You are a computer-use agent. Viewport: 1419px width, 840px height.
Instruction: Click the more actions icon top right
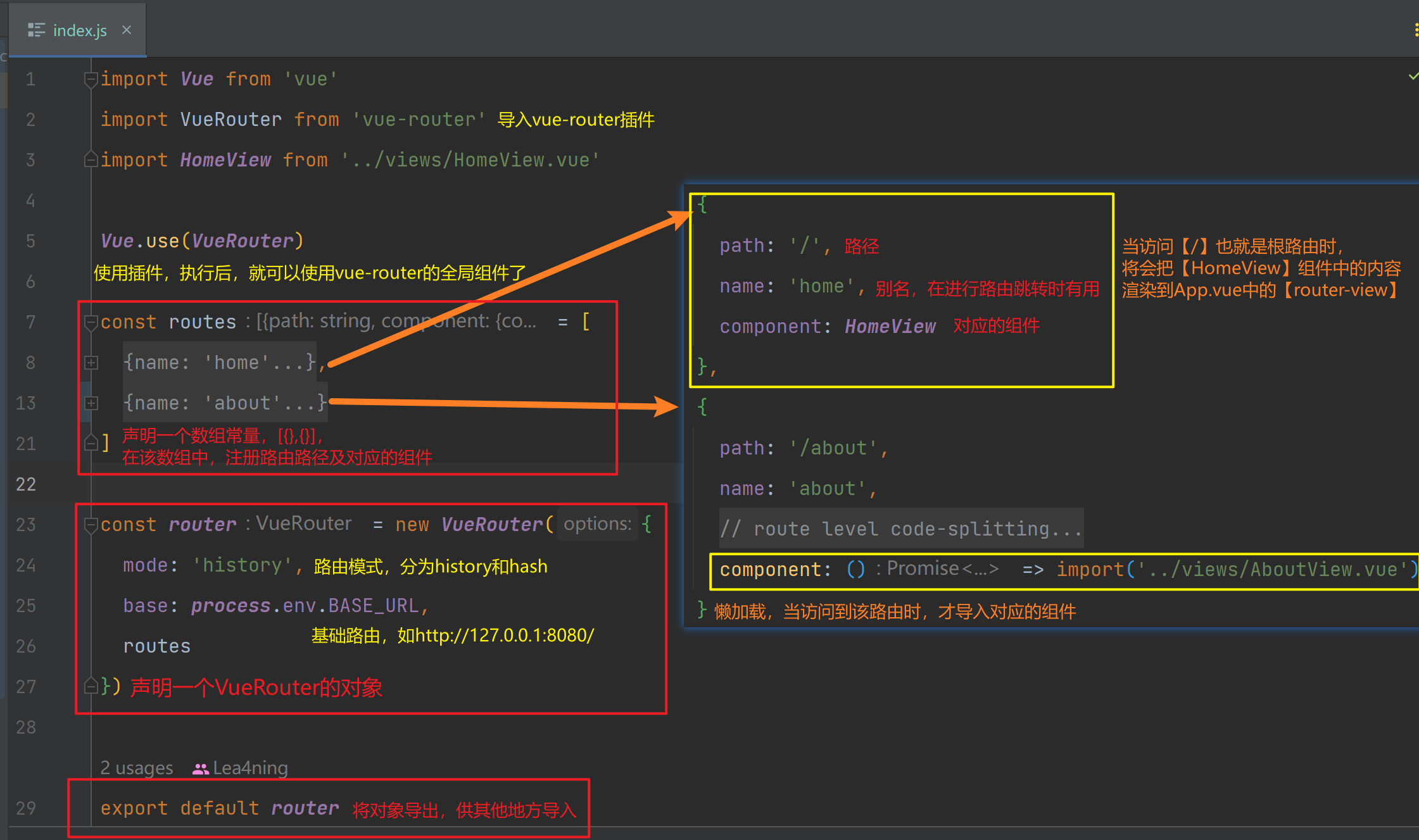click(1414, 29)
